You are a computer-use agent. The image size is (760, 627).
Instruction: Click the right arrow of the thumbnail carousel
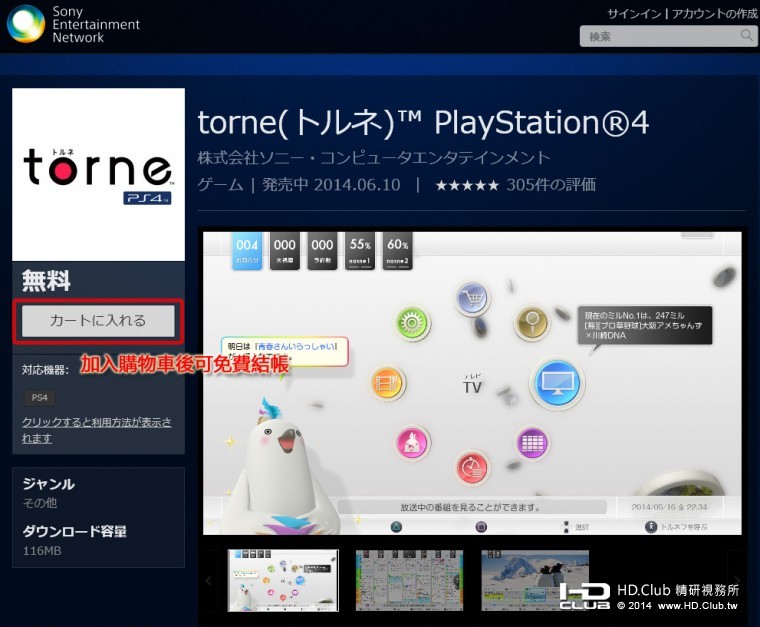pos(737,580)
